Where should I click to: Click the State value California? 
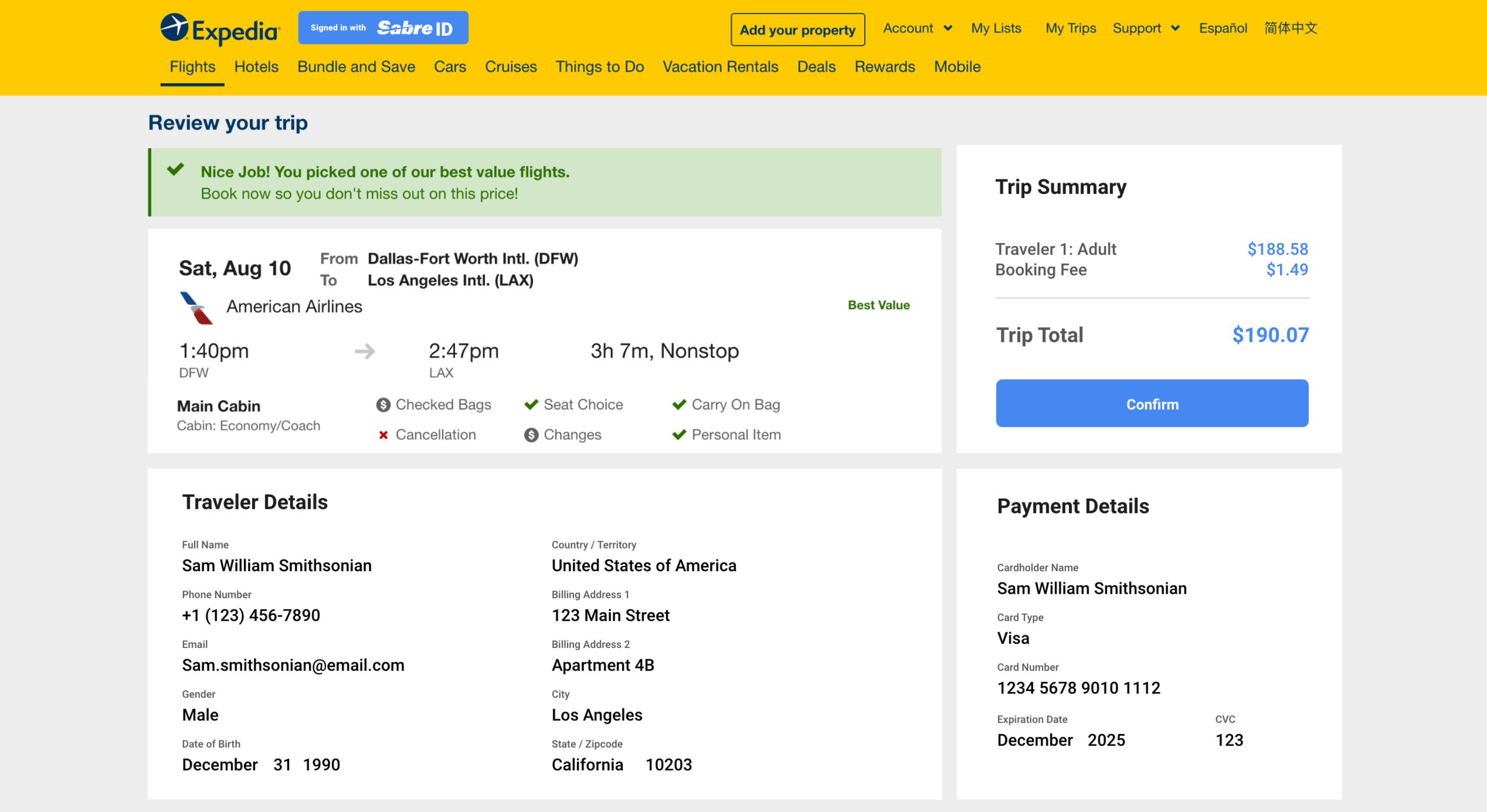point(588,764)
